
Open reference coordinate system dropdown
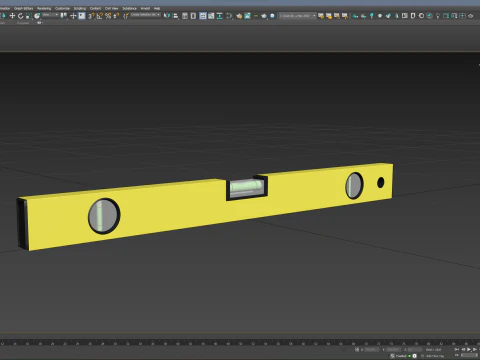pos(50,15)
